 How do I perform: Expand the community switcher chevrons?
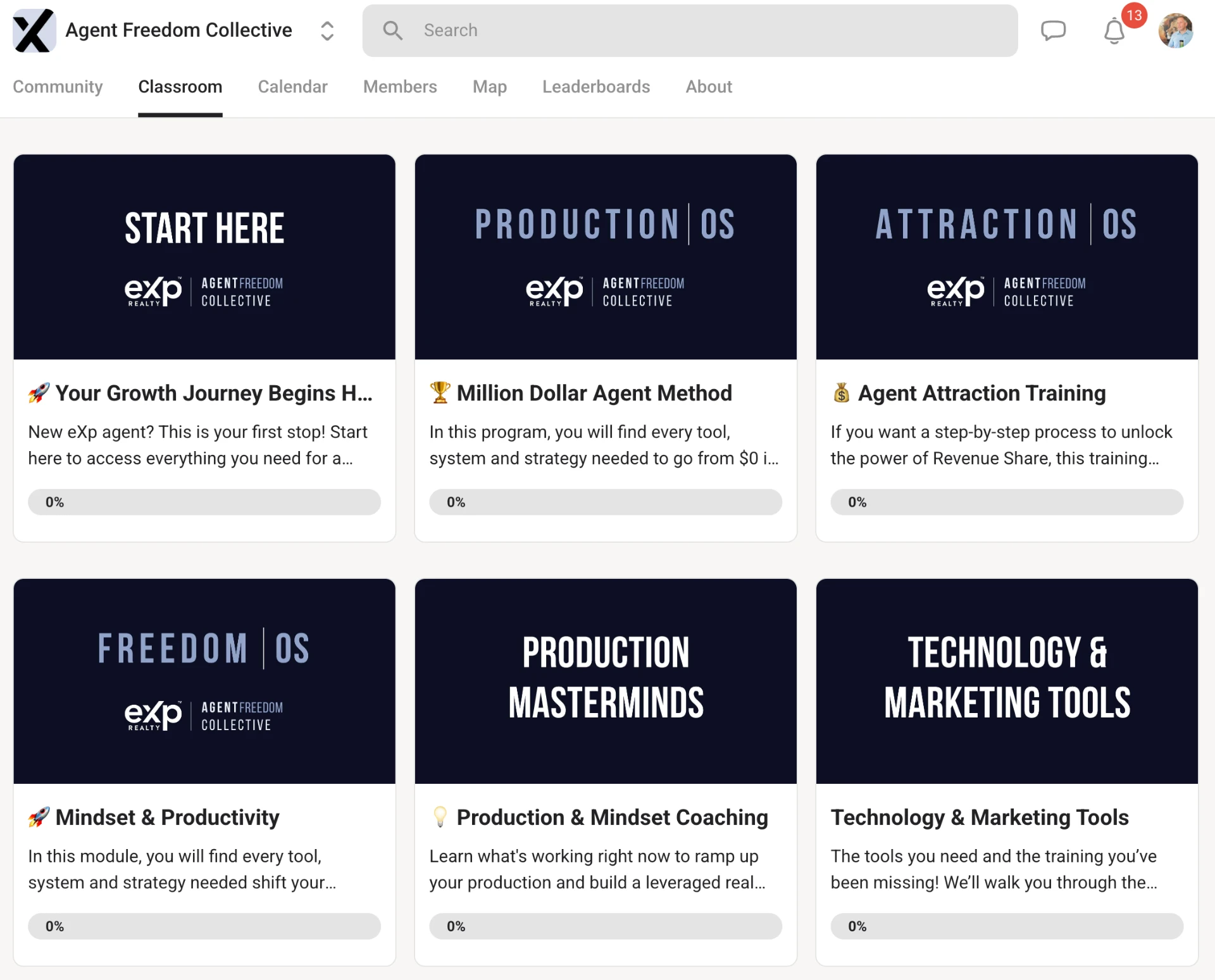point(327,30)
